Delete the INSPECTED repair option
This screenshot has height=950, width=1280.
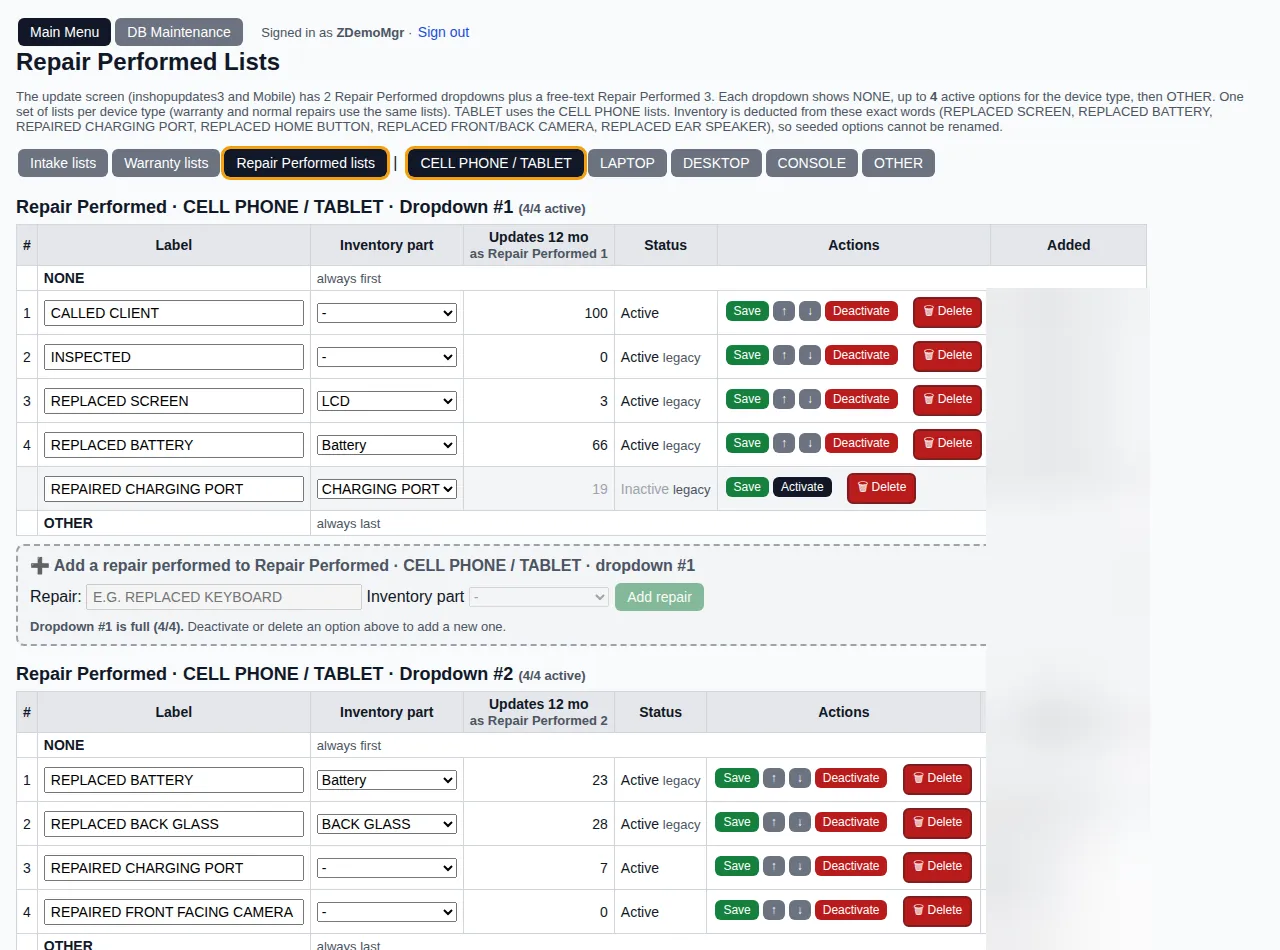coord(947,356)
